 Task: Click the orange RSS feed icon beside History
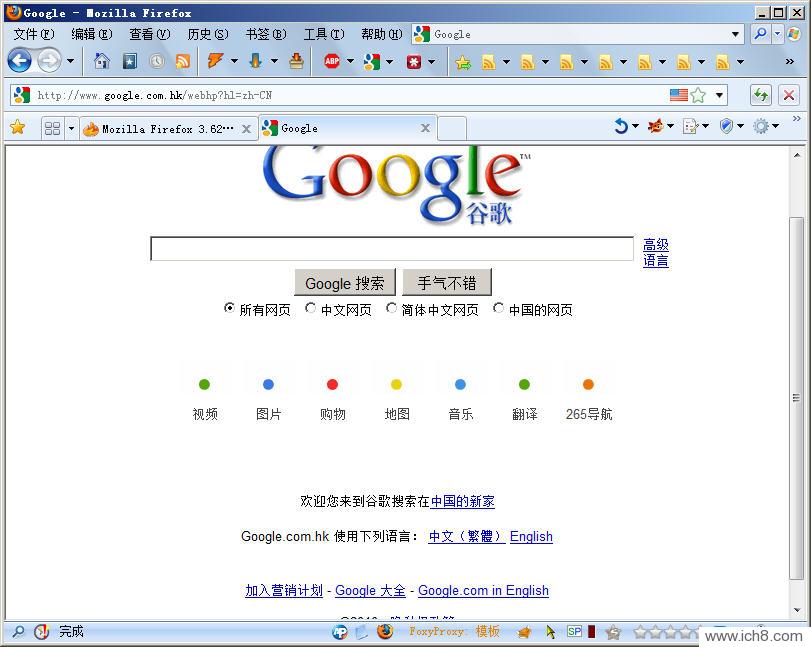click(183, 62)
